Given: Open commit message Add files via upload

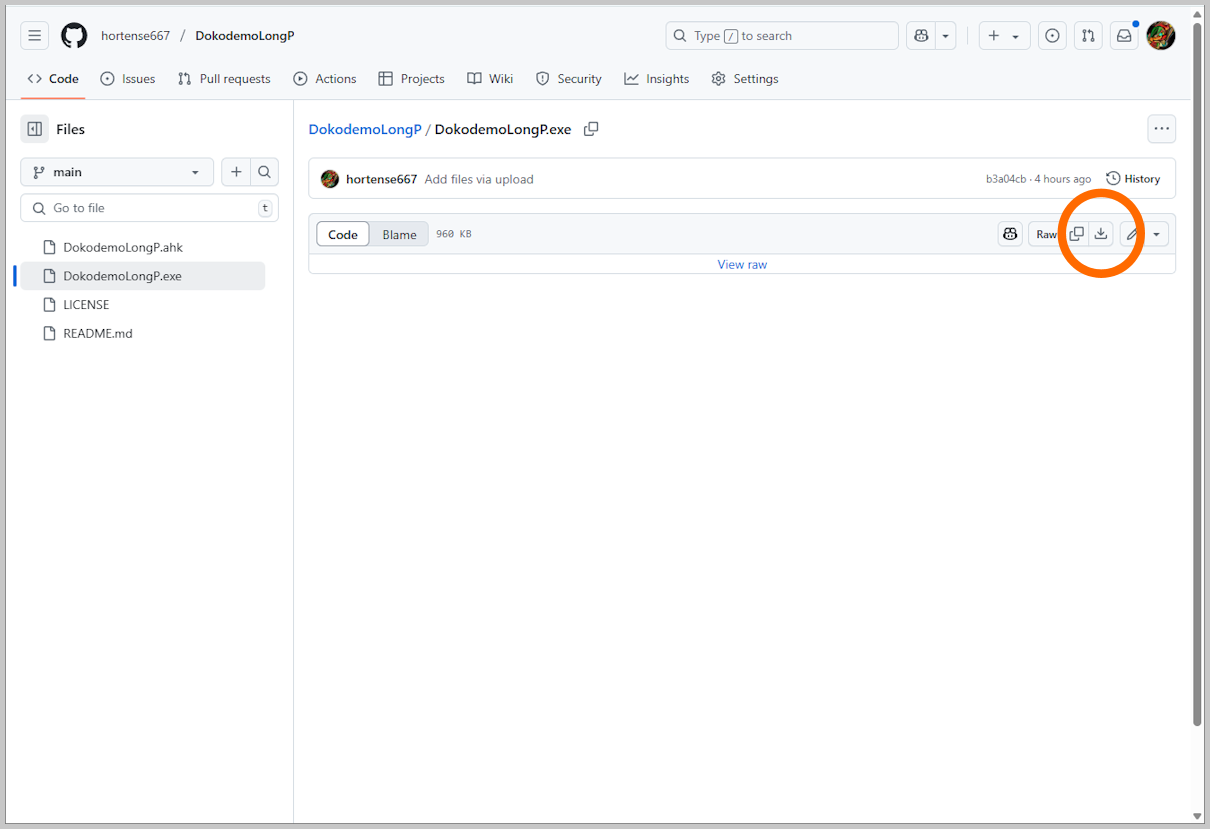Looking at the screenshot, I should [479, 179].
